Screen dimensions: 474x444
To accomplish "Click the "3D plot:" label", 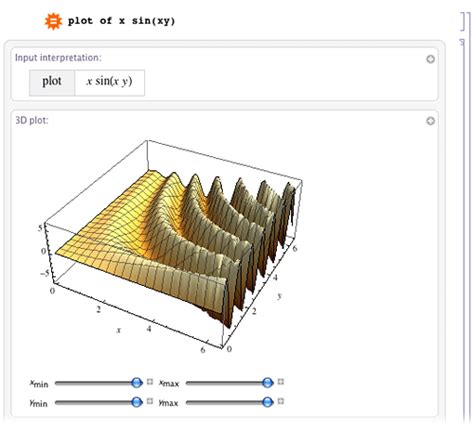I will [32, 120].
